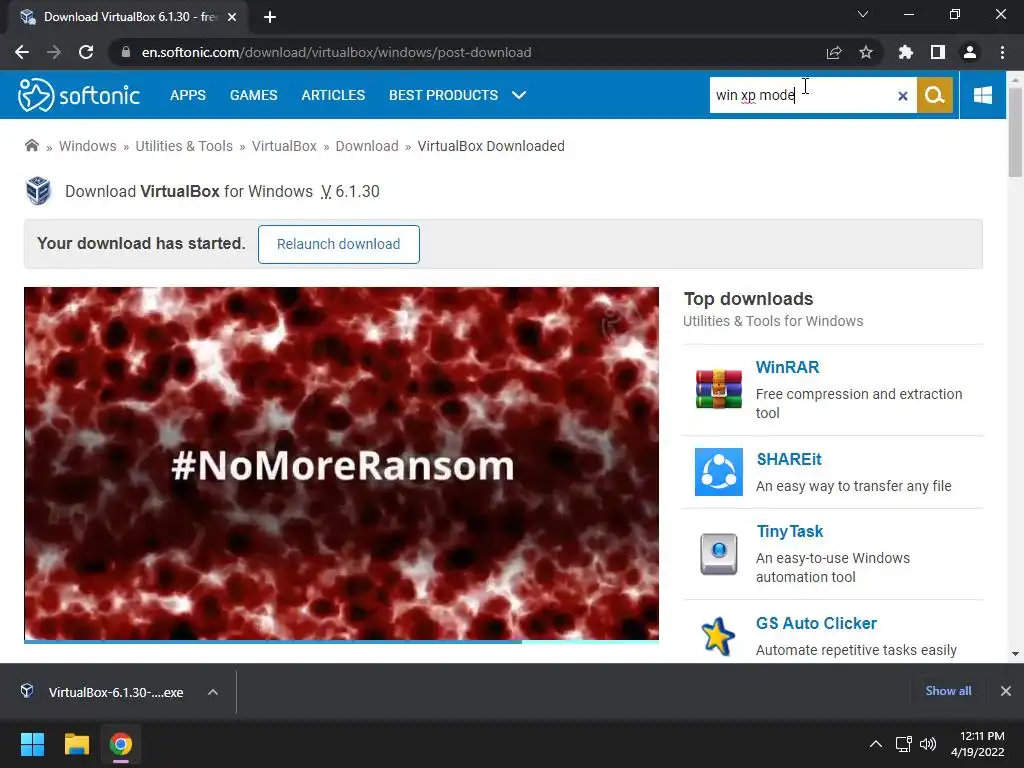
Task: Open SHAREit title link
Action: [789, 459]
